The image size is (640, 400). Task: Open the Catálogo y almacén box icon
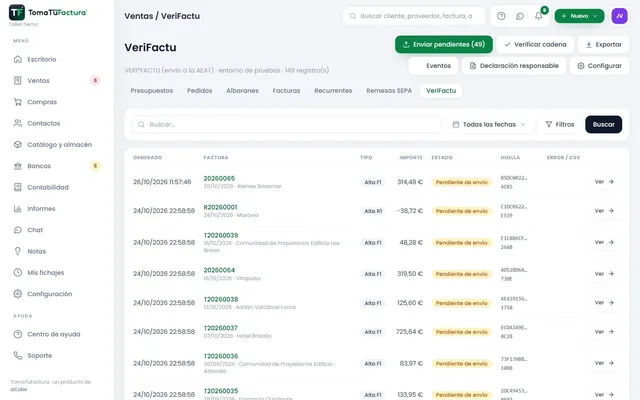18,144
